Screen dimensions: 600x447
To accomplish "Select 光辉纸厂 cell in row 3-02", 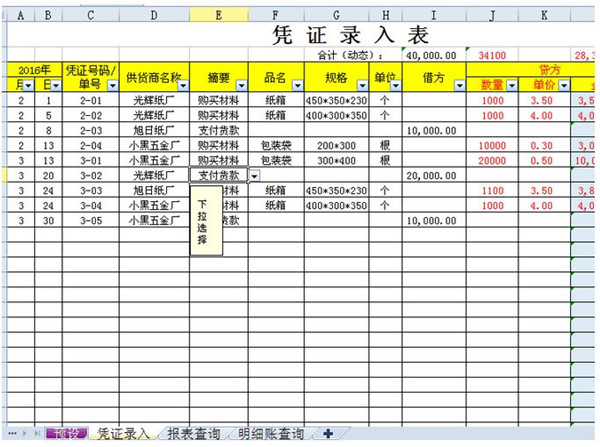I will coord(154,175).
